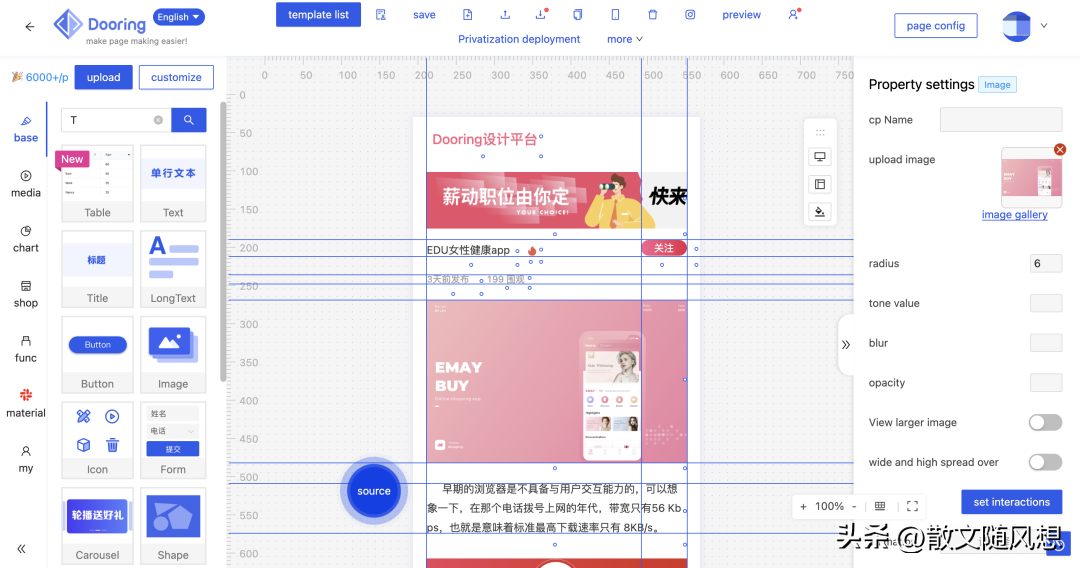Viewport: 1080px width, 568px height.
Task: Switch to the shop components tab
Action: 25,294
